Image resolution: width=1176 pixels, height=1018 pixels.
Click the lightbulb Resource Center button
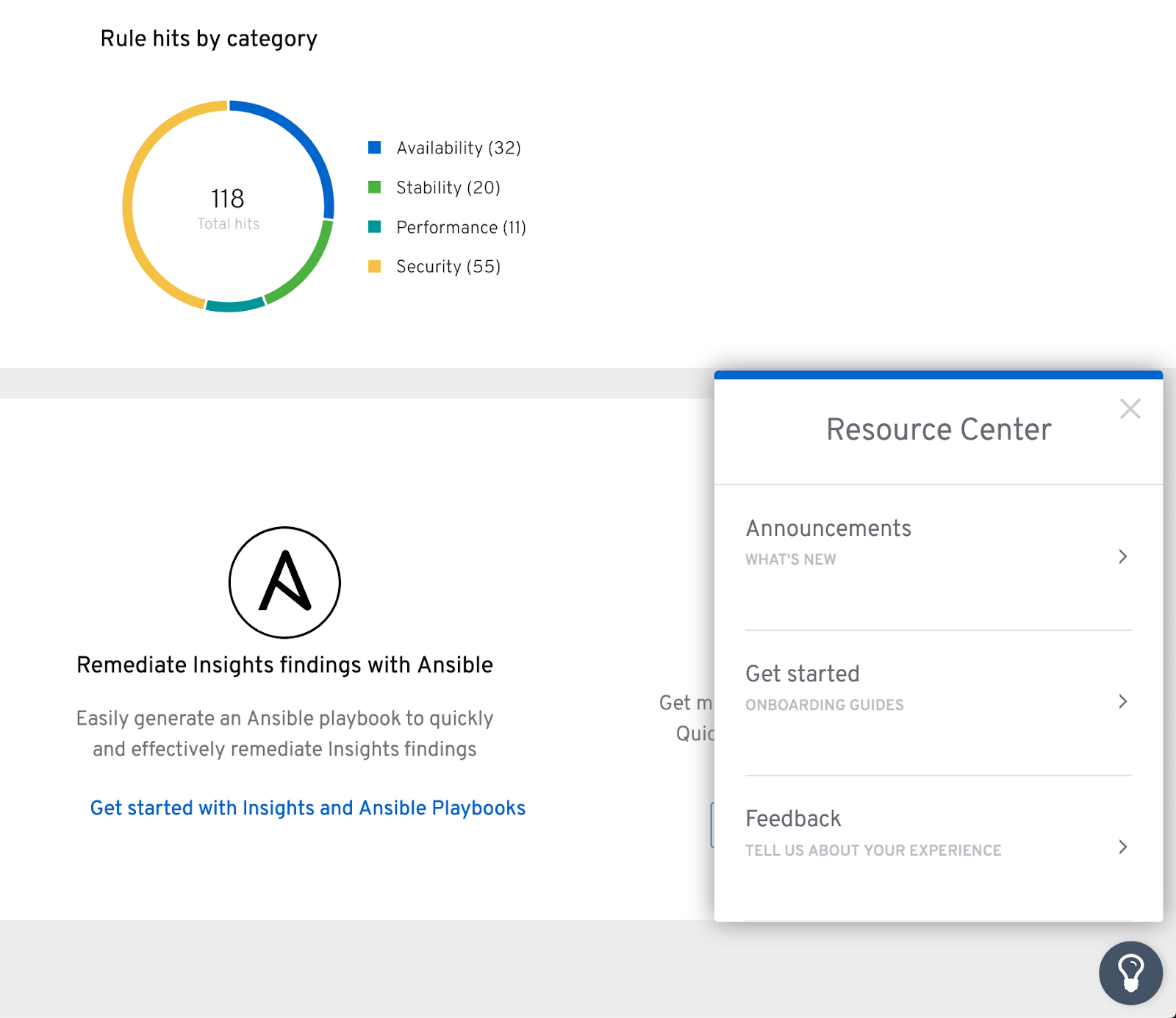click(x=1130, y=972)
